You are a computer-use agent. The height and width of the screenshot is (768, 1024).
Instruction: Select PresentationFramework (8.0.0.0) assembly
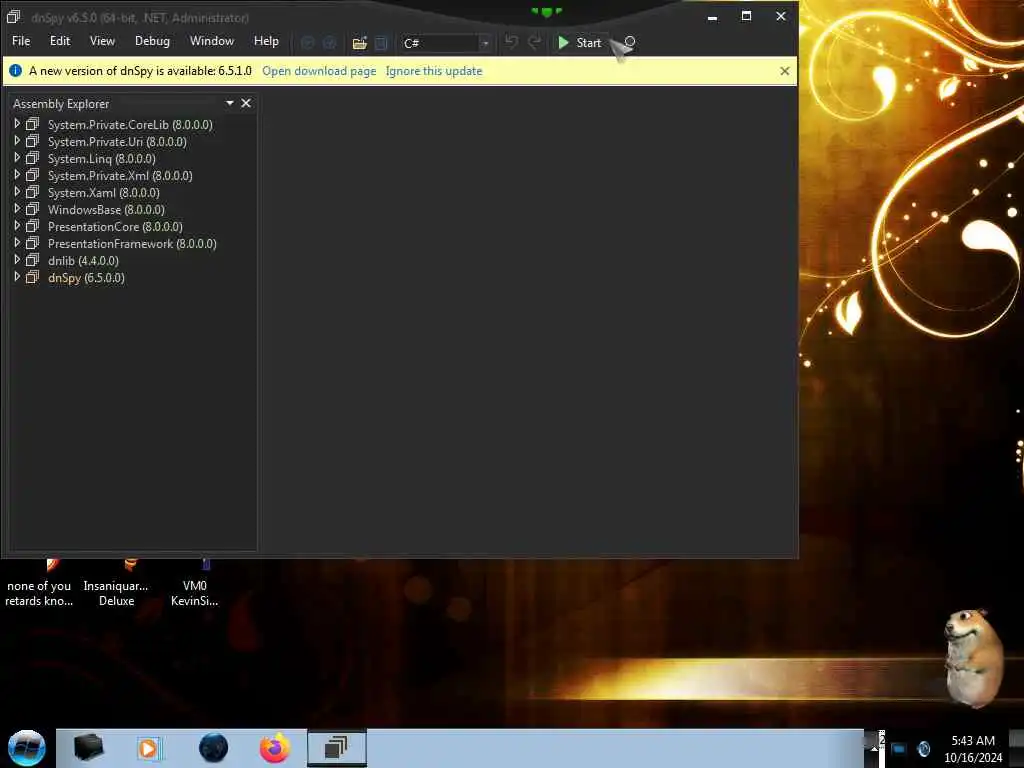[x=132, y=244]
